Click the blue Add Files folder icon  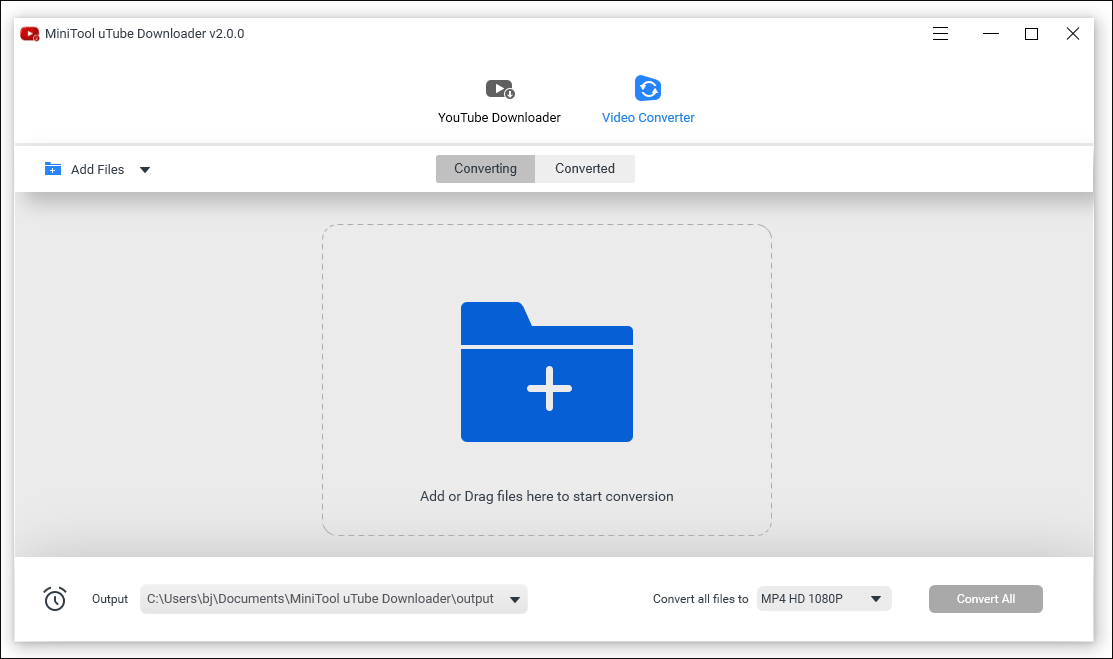coord(53,169)
